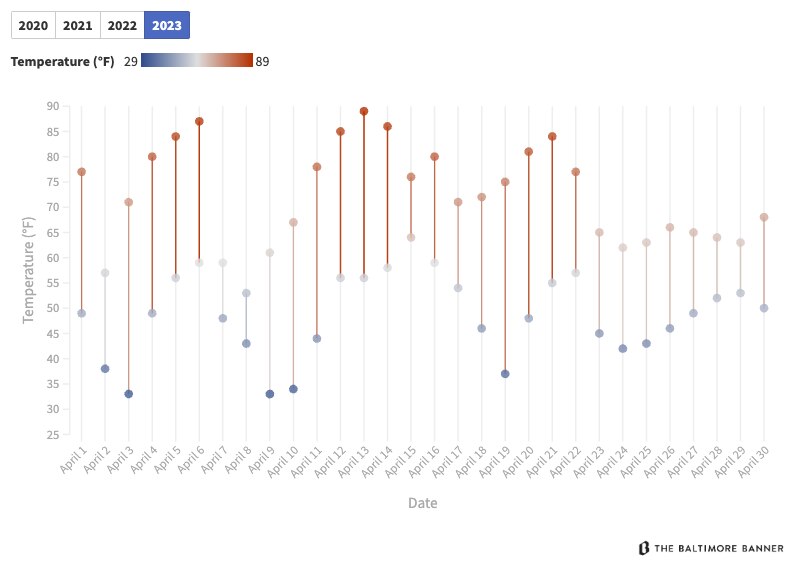Image resolution: width=796 pixels, height=575 pixels.
Task: Click the April 13 high point at 89°F
Action: pyautogui.click(x=364, y=112)
